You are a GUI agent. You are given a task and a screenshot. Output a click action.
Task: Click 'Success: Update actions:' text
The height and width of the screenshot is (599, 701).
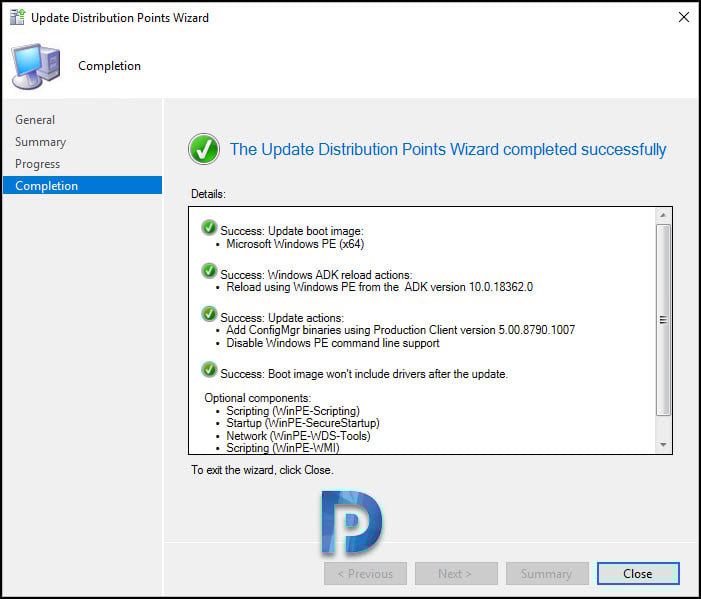tap(282, 318)
